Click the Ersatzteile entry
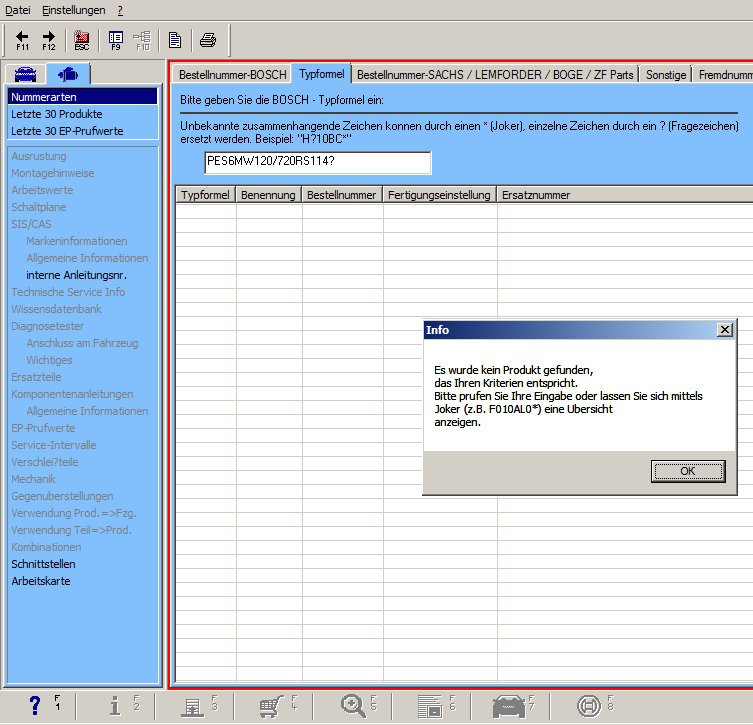 tap(36, 377)
